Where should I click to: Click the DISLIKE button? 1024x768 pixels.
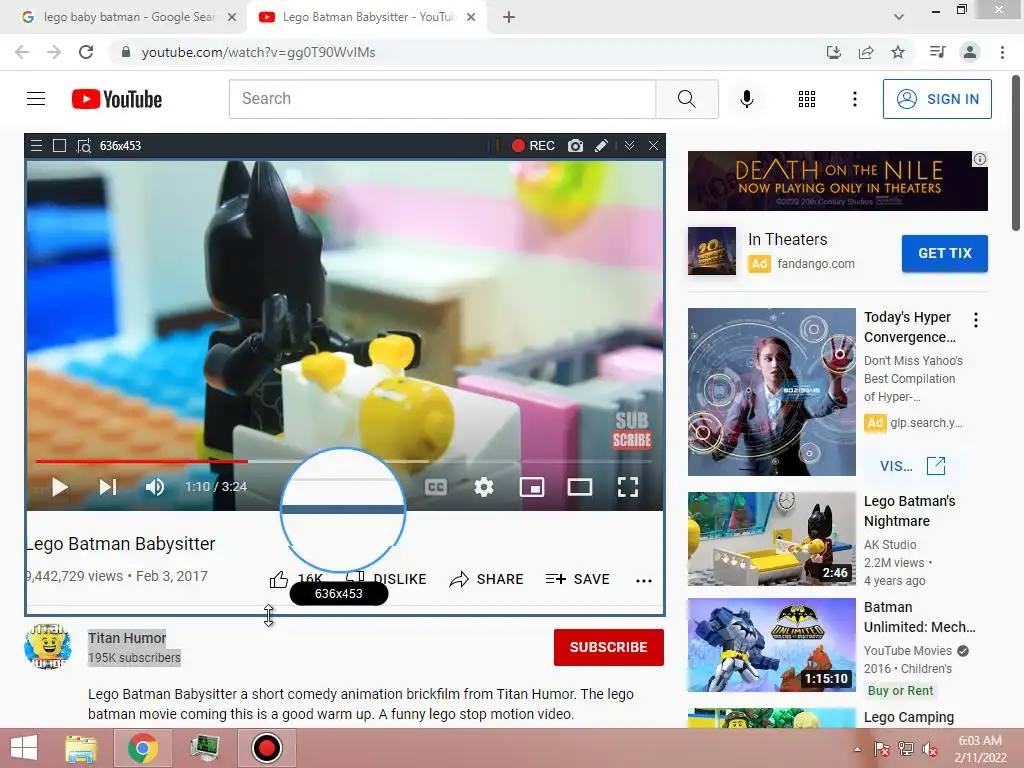[400, 579]
